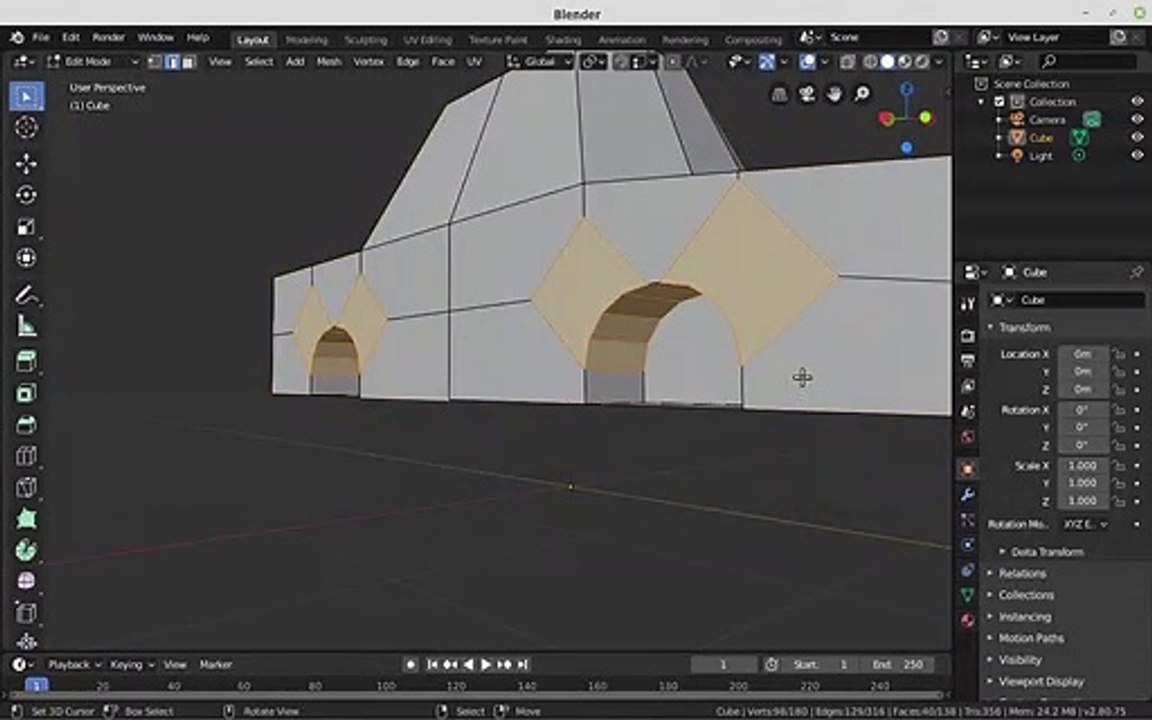Open the Modifiers wrench properties tab
Screen dimensions: 1152x720
click(x=968, y=494)
